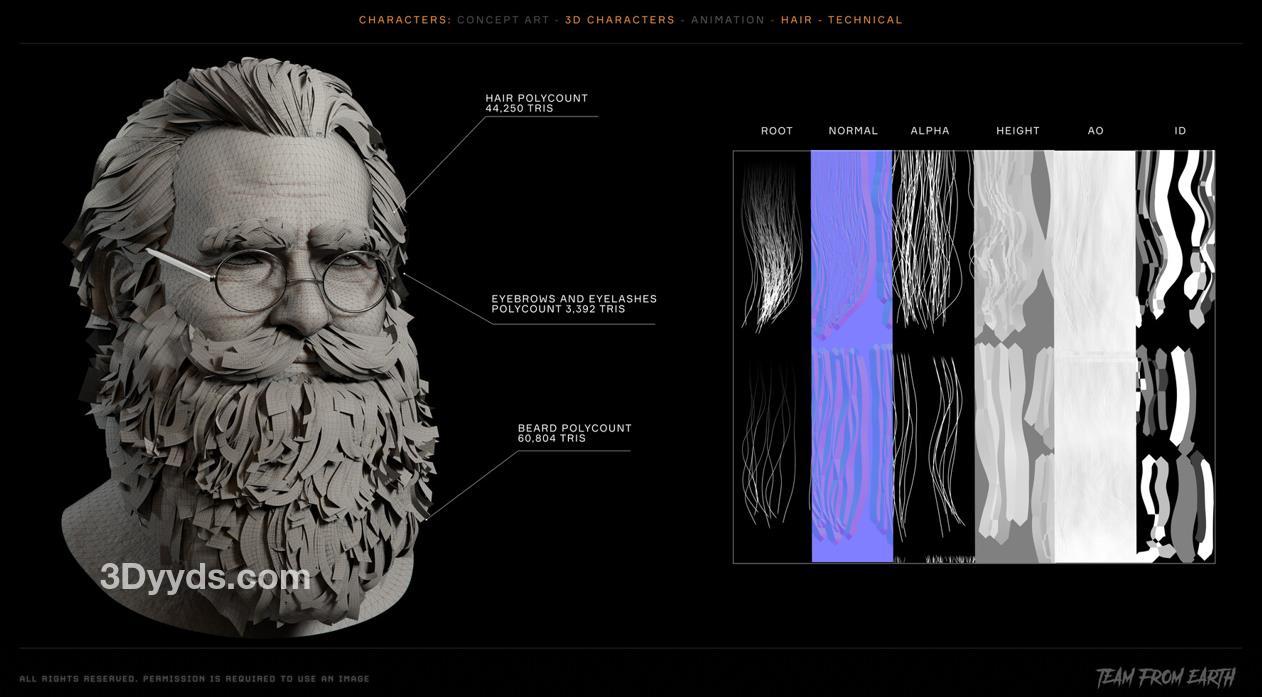Click the Hair Polycount 44,250 Tris label
The image size is (1262, 697).
(536, 103)
